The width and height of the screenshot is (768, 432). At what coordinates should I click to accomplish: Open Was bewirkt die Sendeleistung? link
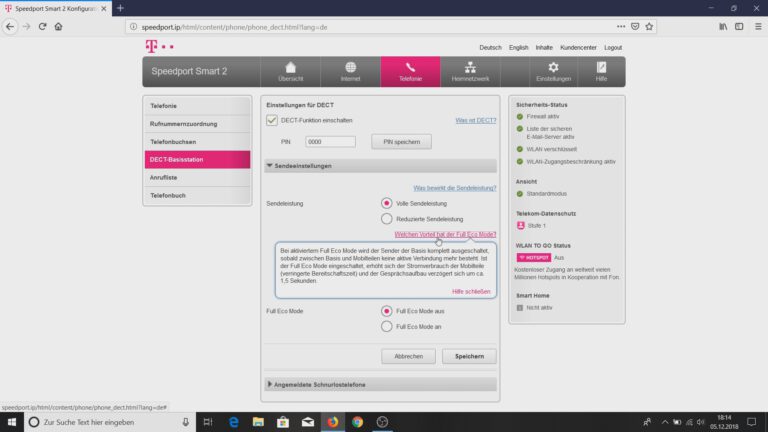455,188
